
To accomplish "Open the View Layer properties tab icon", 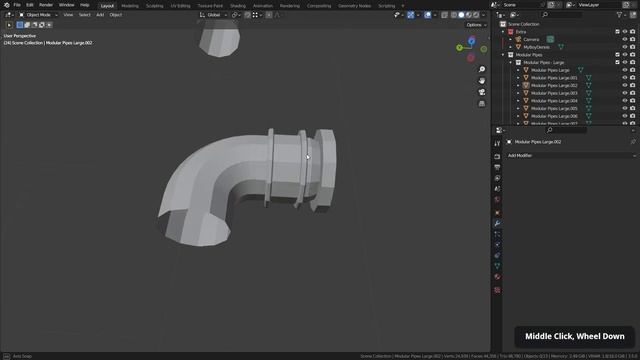I will pyautogui.click(x=497, y=178).
